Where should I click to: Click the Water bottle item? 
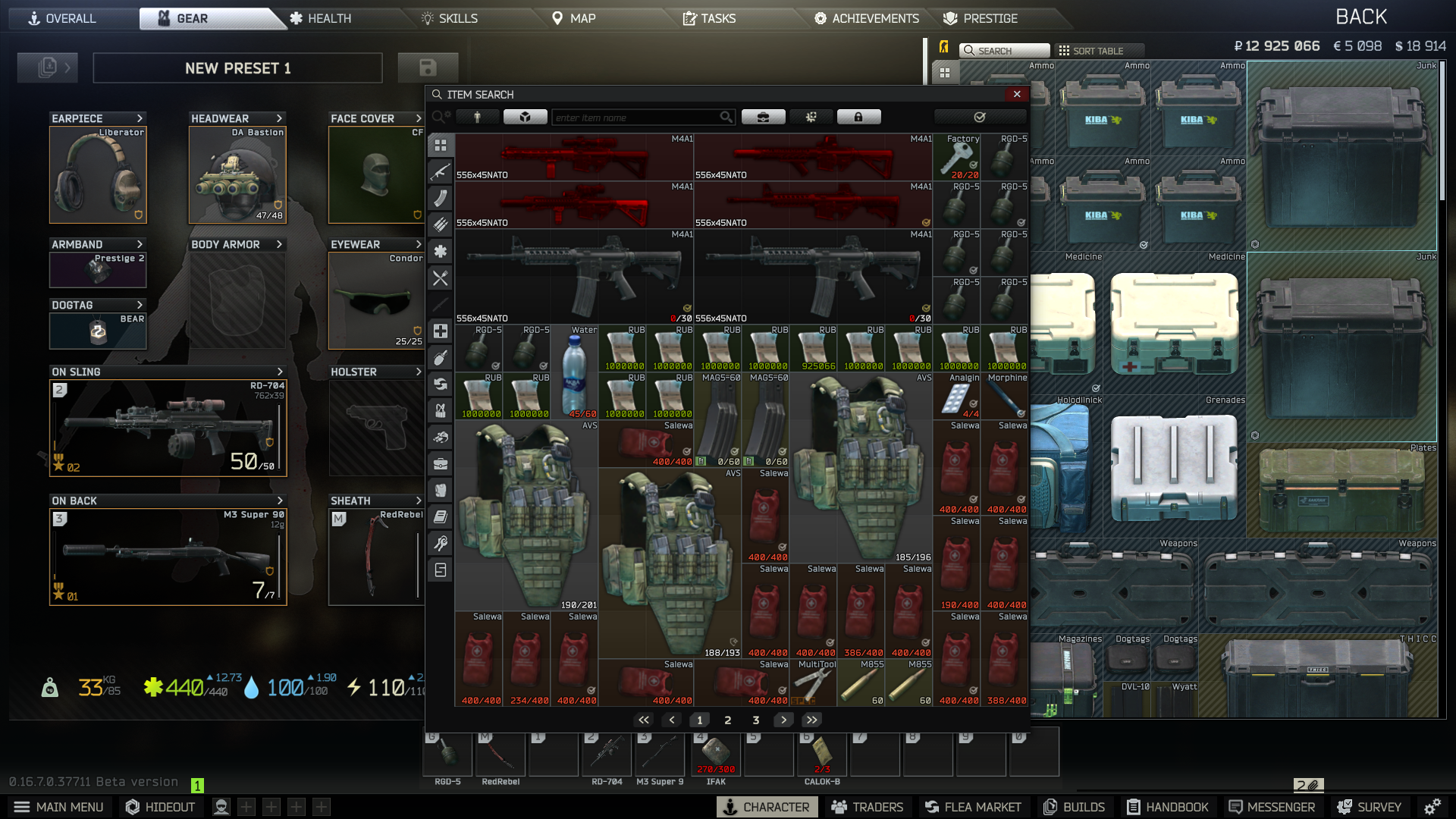click(x=574, y=372)
